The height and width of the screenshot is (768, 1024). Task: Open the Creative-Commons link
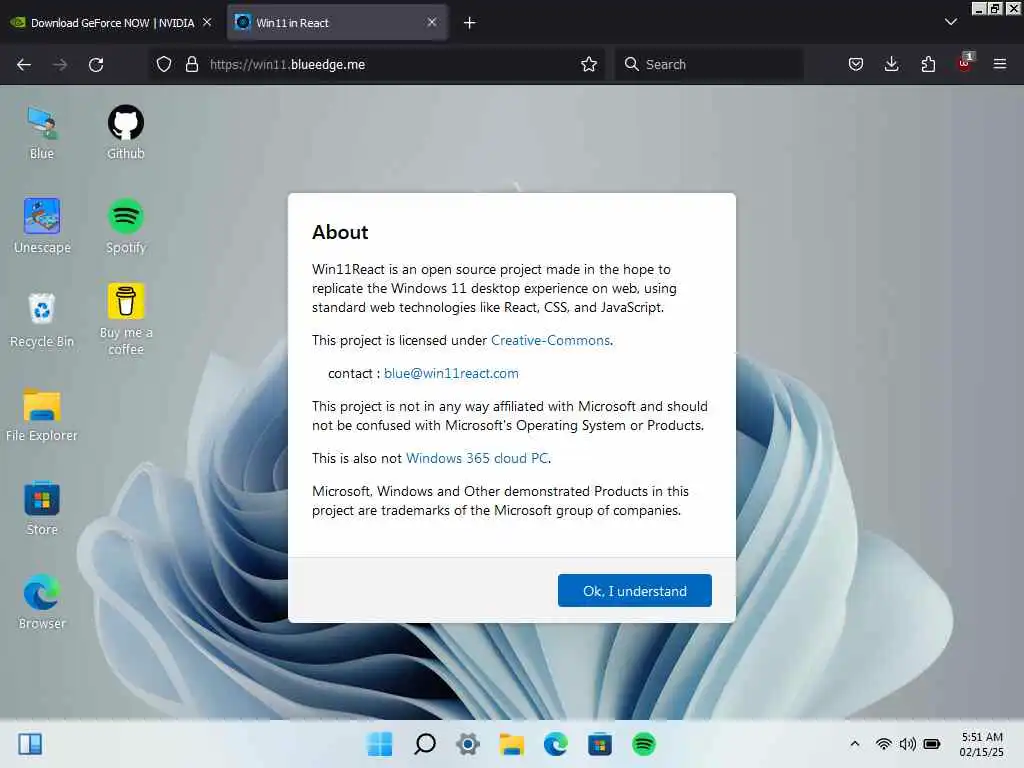(x=551, y=340)
